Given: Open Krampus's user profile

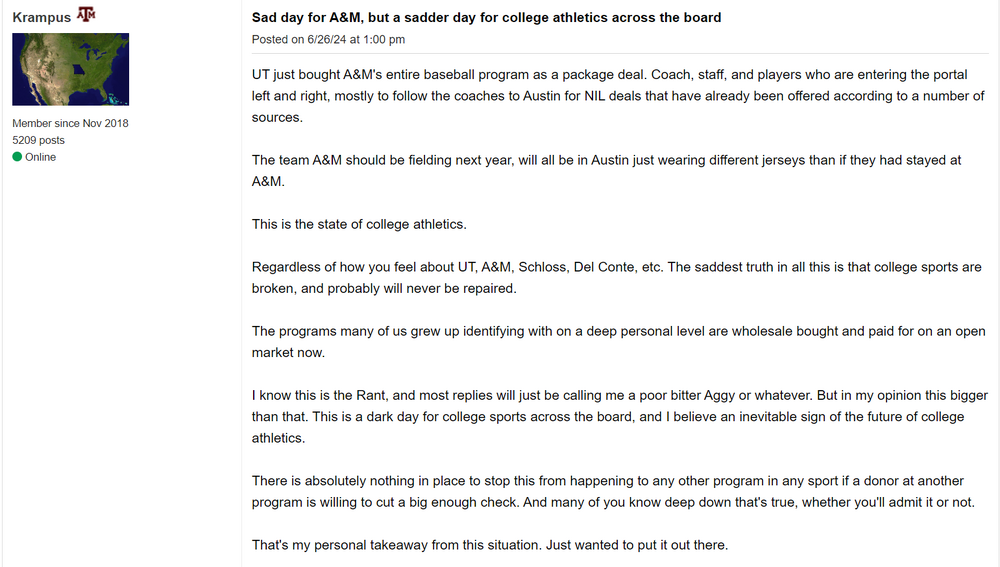Looking at the screenshot, I should [x=41, y=18].
